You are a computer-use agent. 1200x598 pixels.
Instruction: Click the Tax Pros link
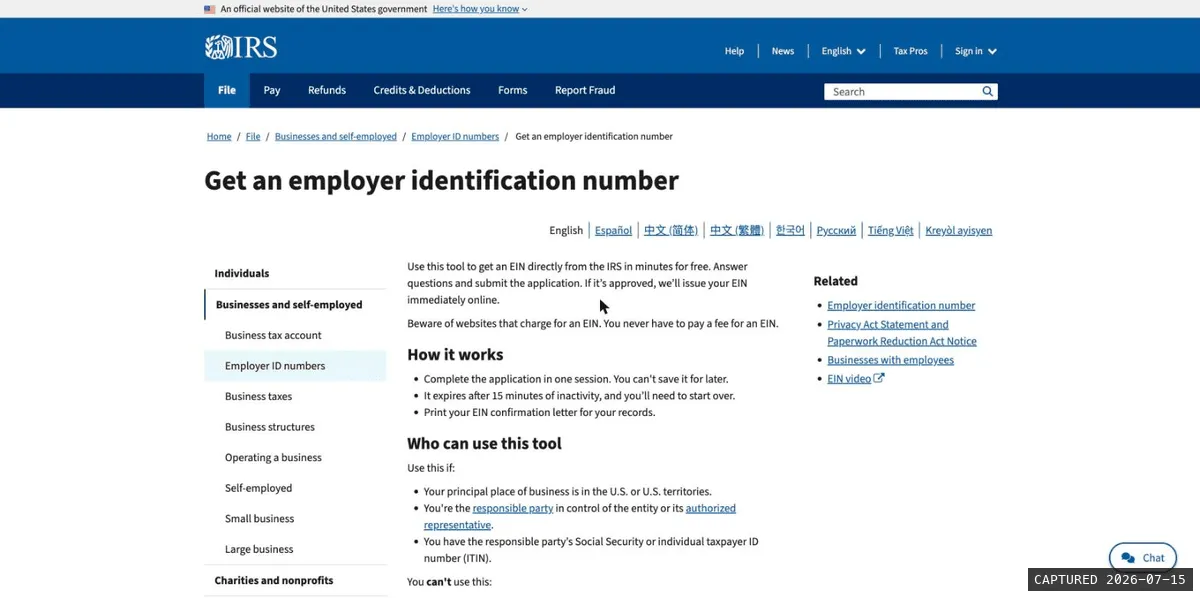(x=910, y=51)
